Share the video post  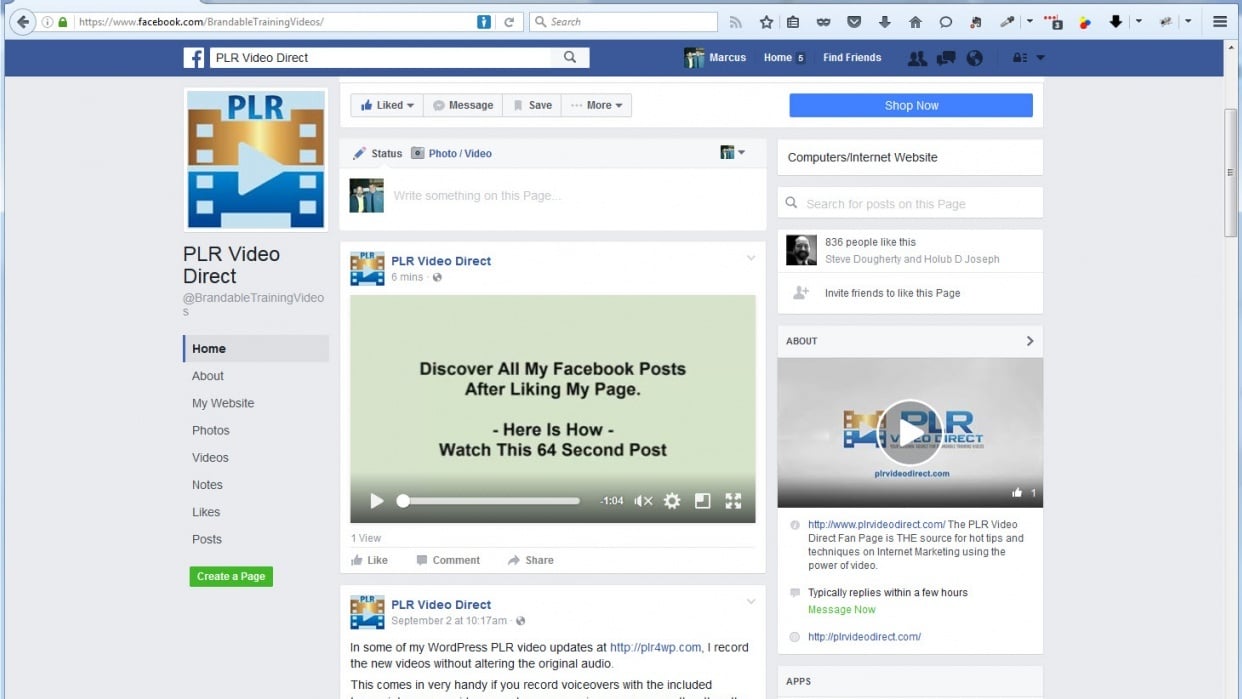(530, 560)
